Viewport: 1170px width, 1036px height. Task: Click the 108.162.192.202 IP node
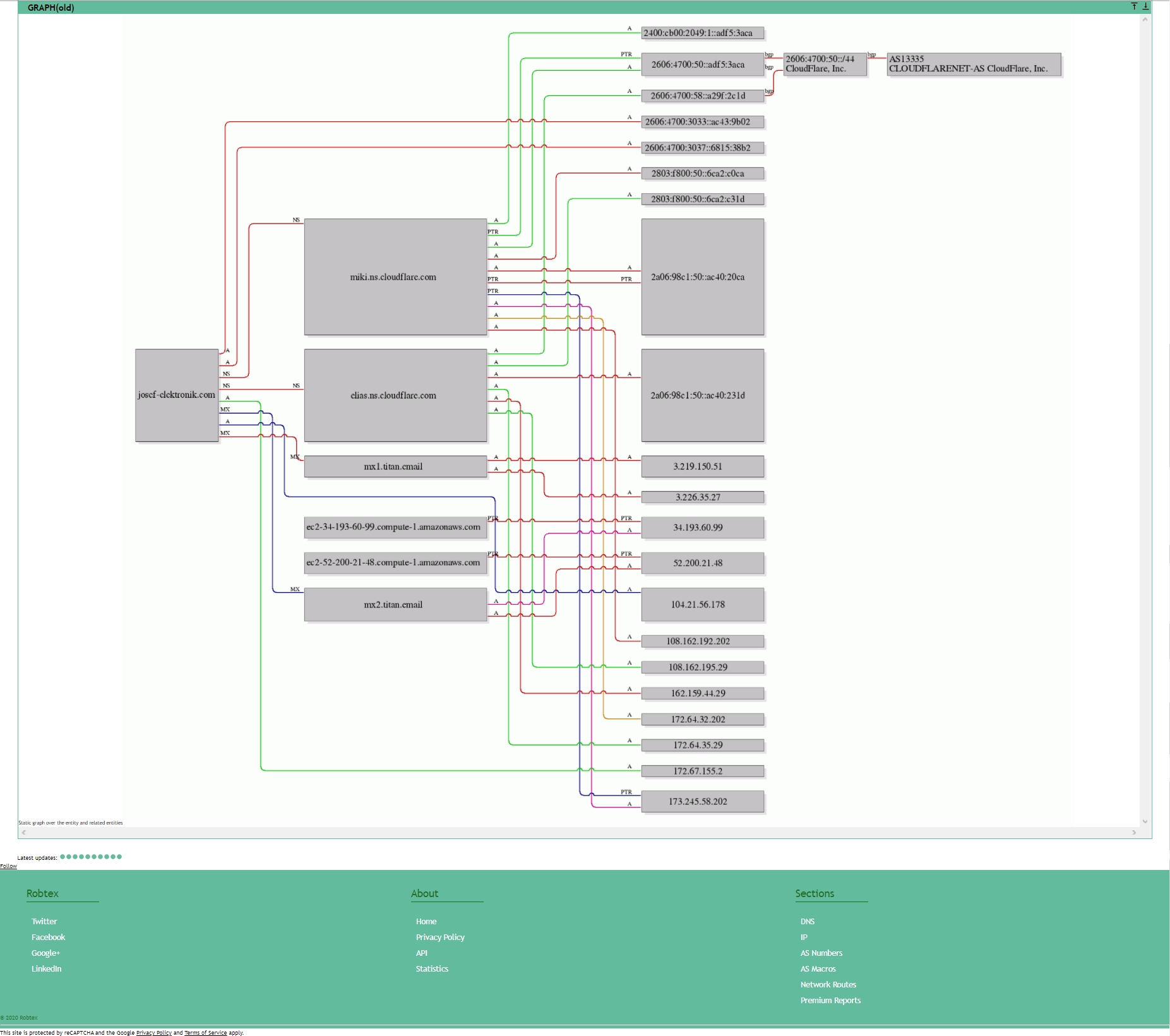coord(703,641)
